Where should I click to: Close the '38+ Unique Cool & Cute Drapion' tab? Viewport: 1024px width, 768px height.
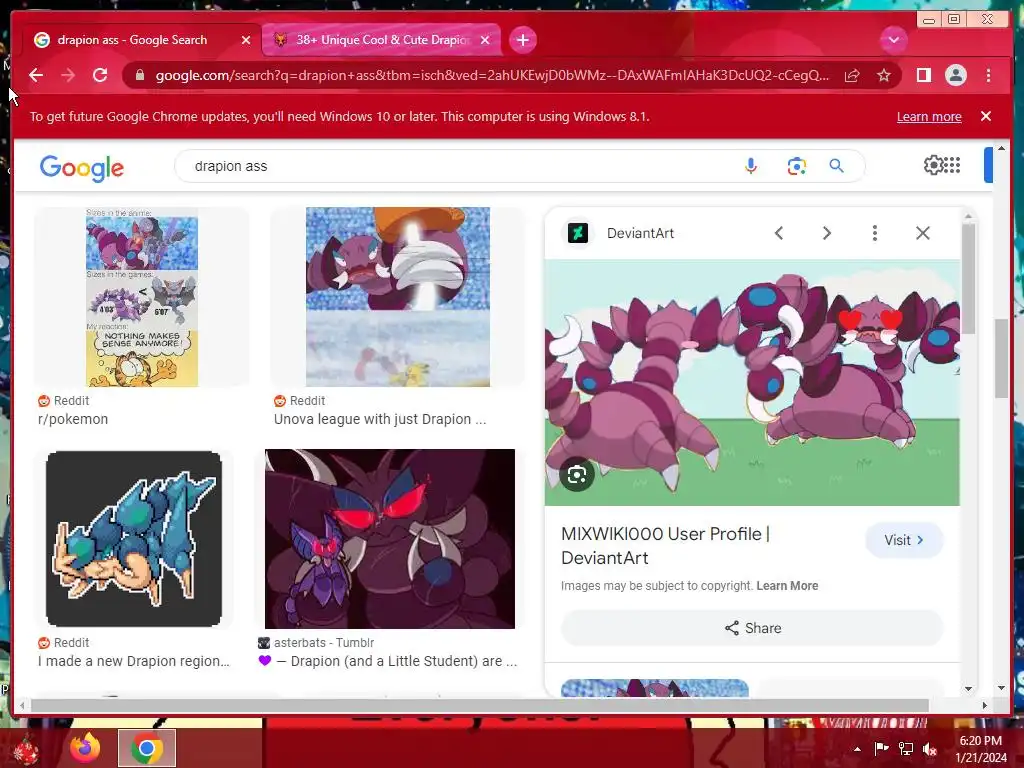tap(485, 40)
